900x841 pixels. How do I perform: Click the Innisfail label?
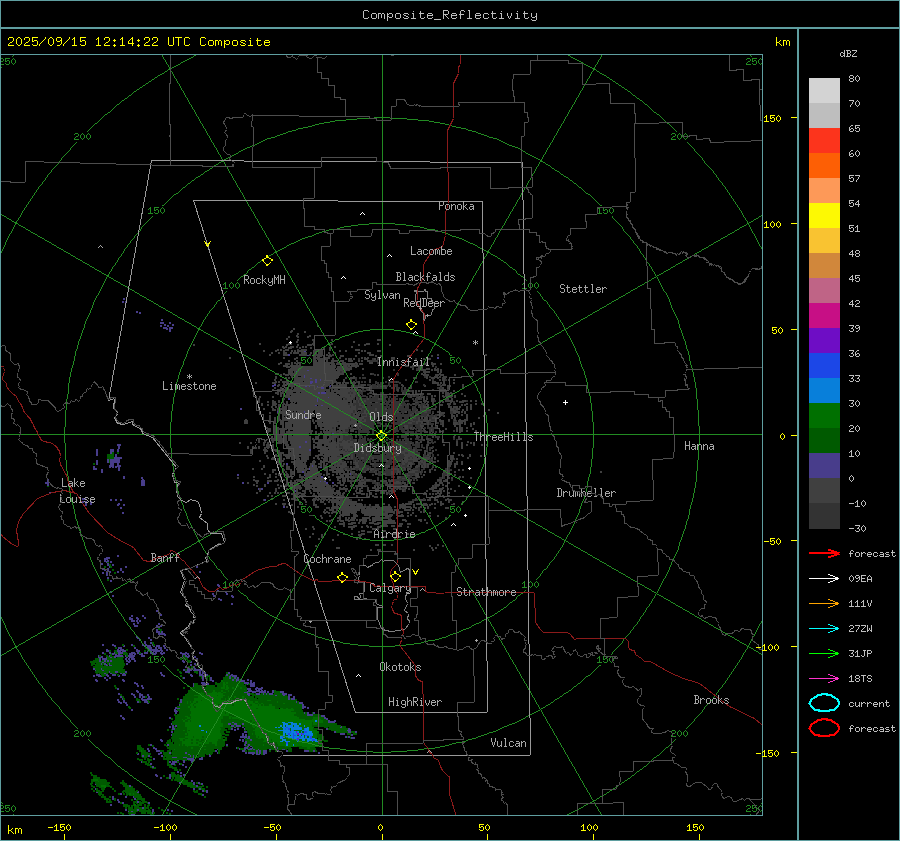coord(403,362)
